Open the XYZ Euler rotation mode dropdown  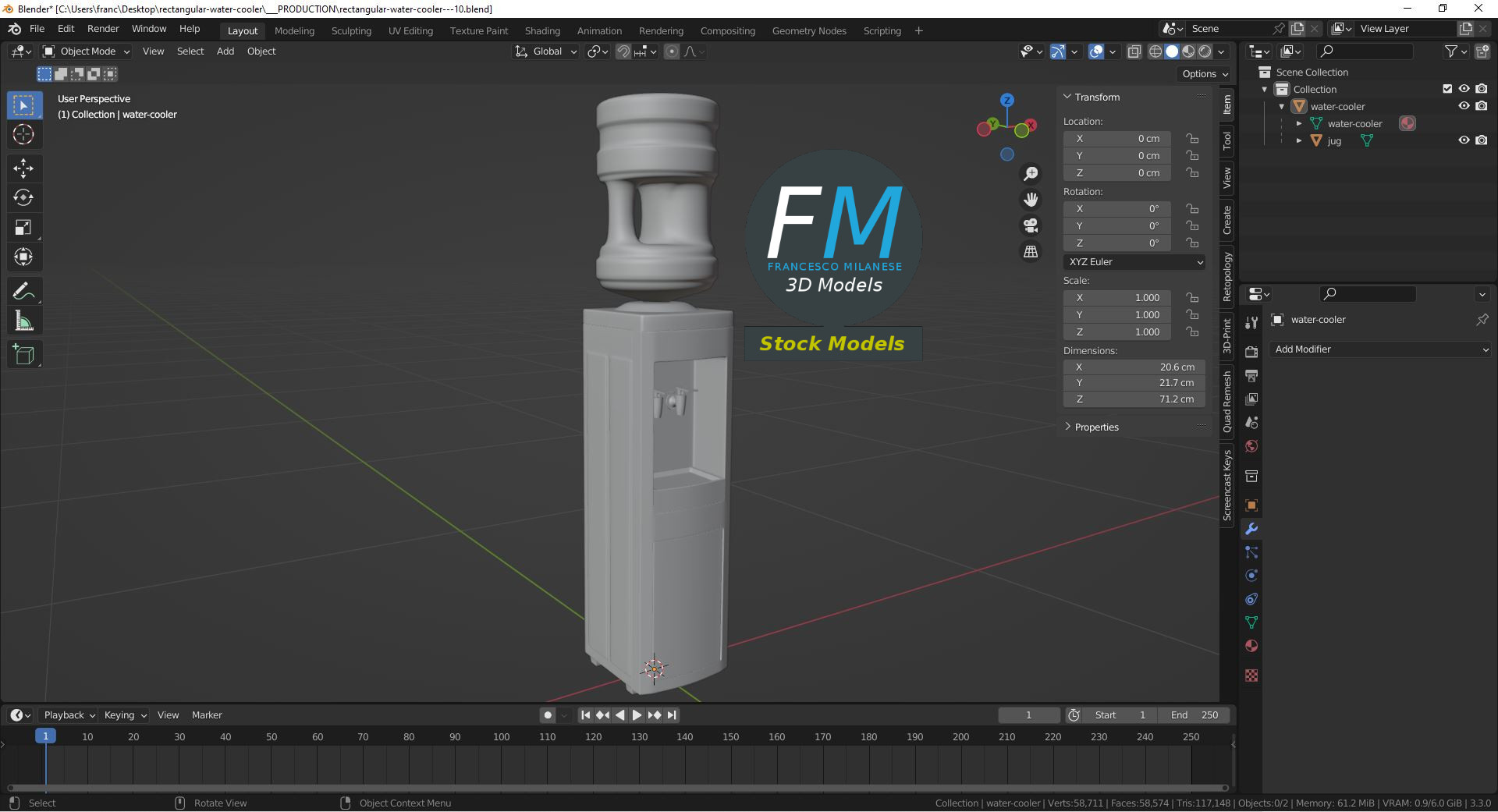[x=1134, y=262]
